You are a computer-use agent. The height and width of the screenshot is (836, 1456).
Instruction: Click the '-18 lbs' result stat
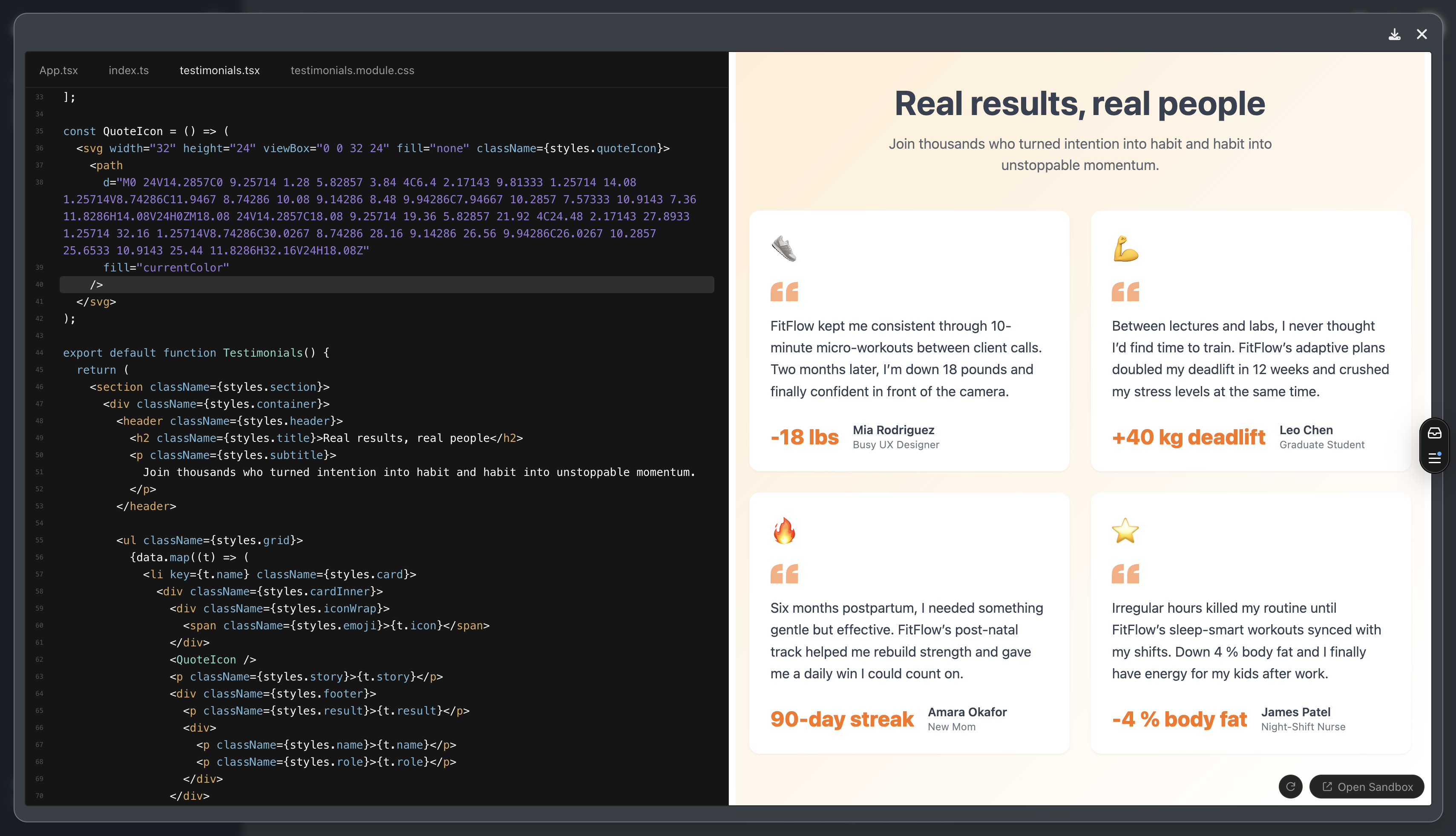tap(805, 436)
